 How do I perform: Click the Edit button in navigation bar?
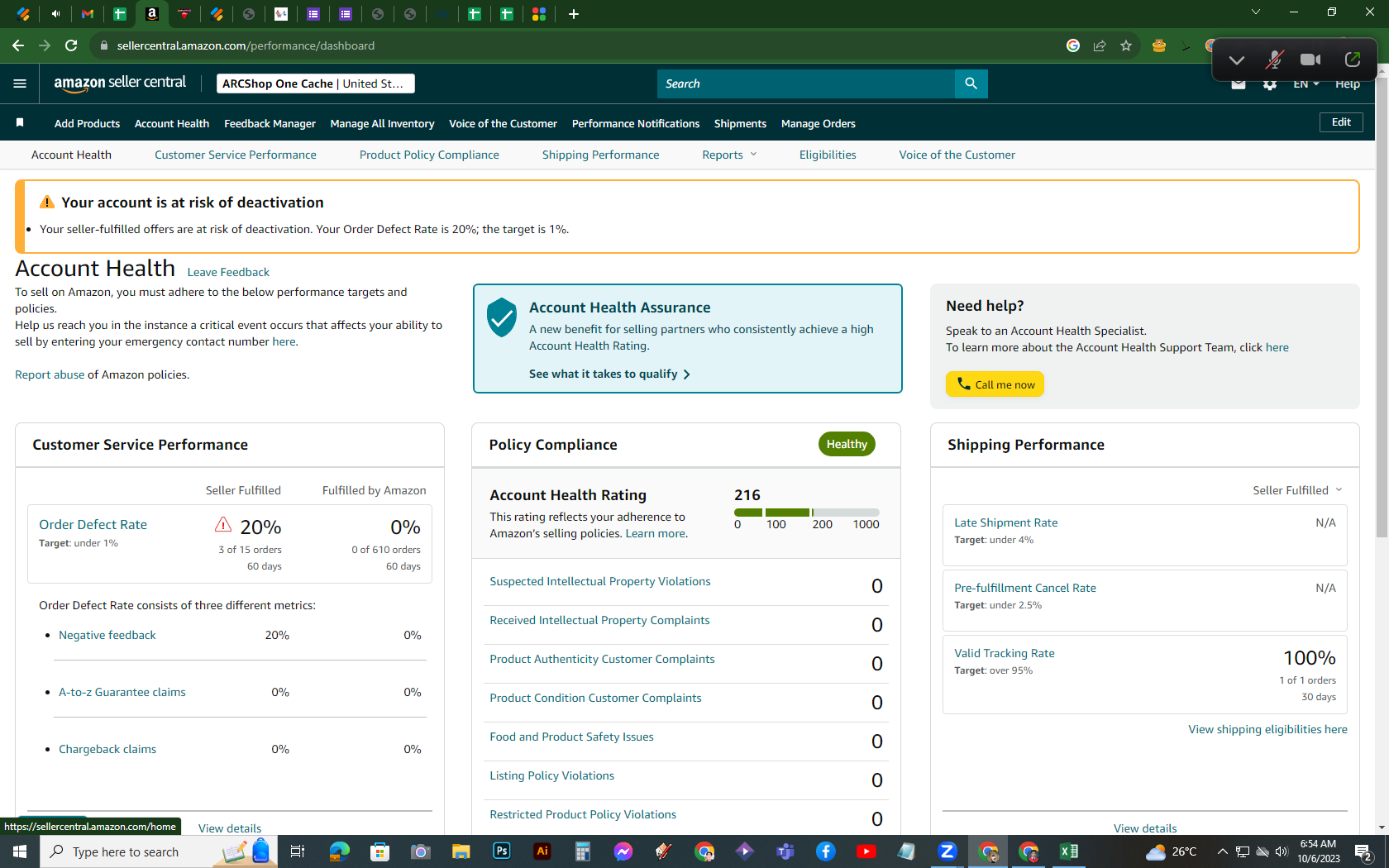pyautogui.click(x=1341, y=122)
